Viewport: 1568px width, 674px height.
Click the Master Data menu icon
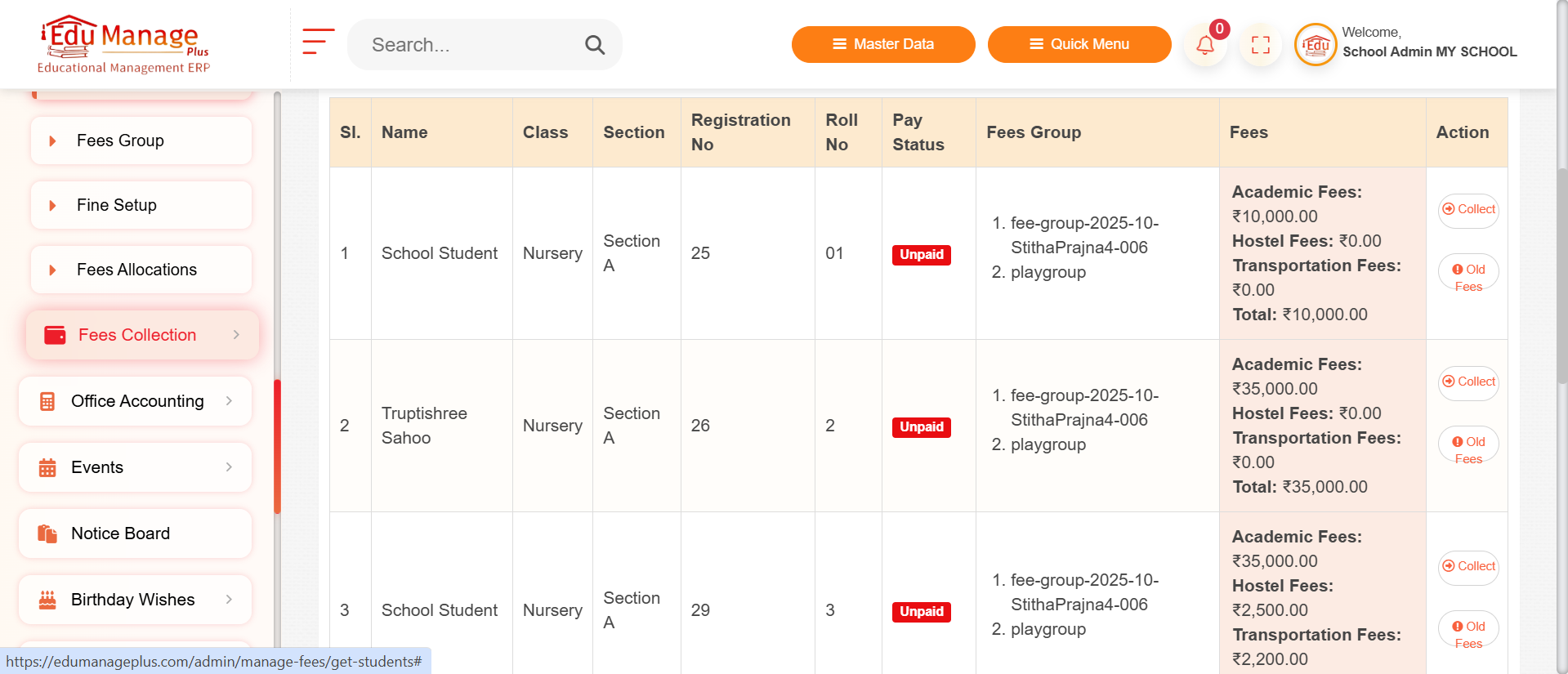click(x=839, y=44)
